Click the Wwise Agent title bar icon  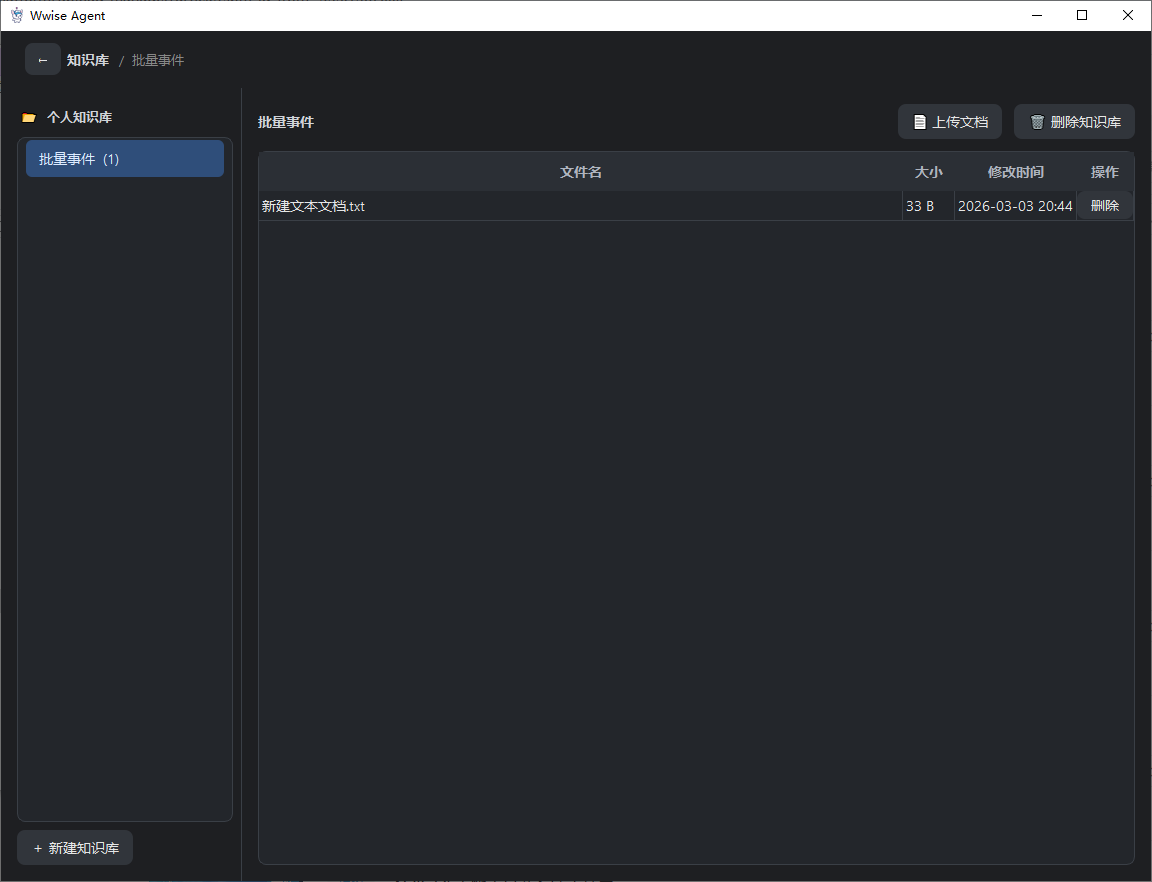pos(16,15)
